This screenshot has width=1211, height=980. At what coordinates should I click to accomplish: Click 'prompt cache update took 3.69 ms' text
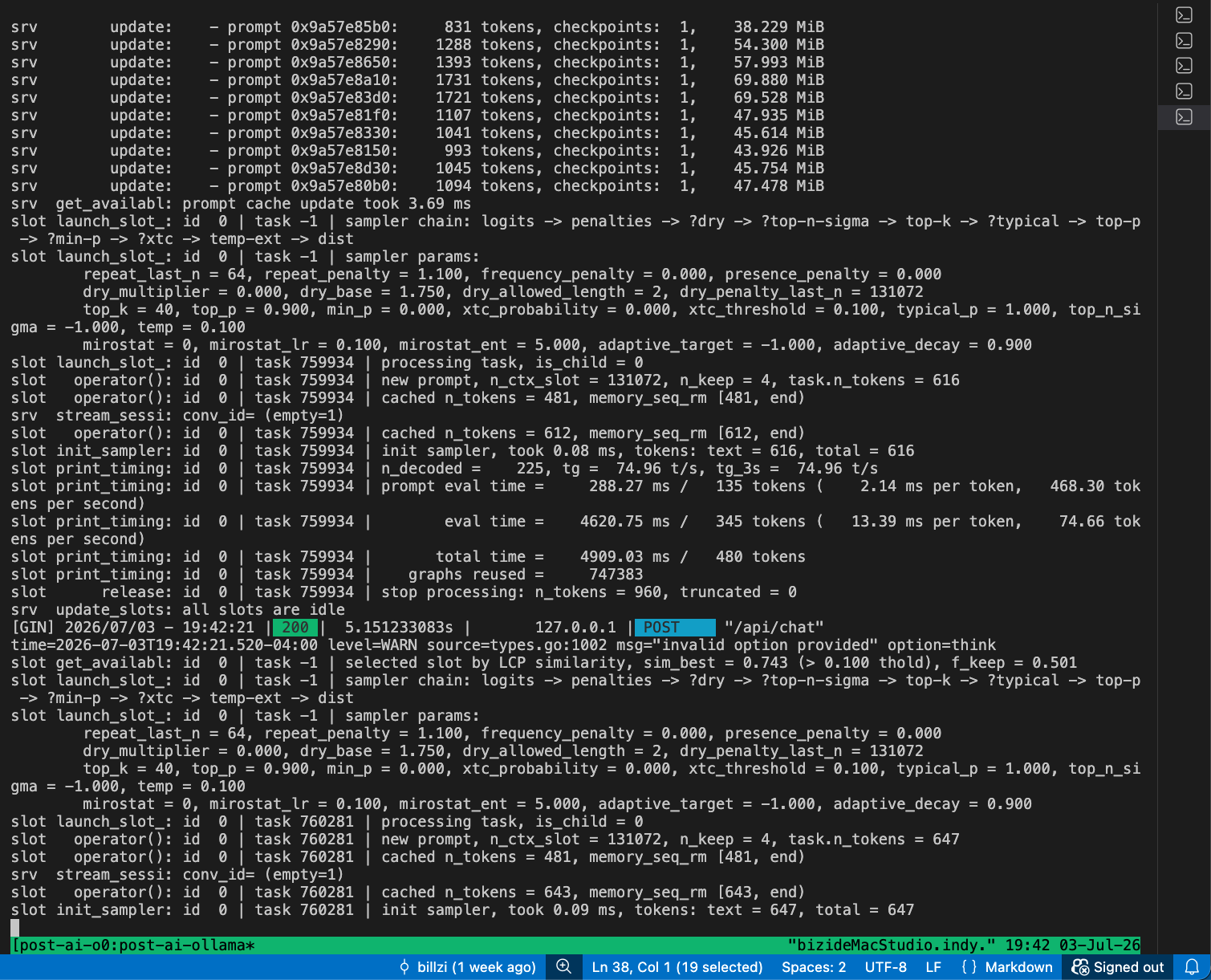327,204
